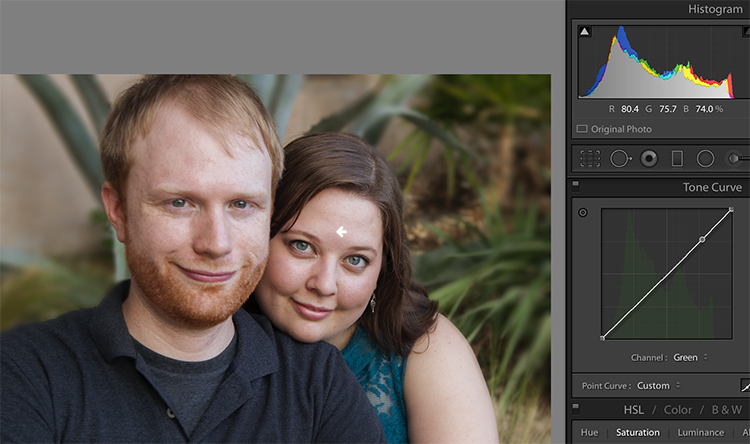Screen dimensions: 750x444
Task: Switch to the Saturation tab
Action: [x=638, y=433]
